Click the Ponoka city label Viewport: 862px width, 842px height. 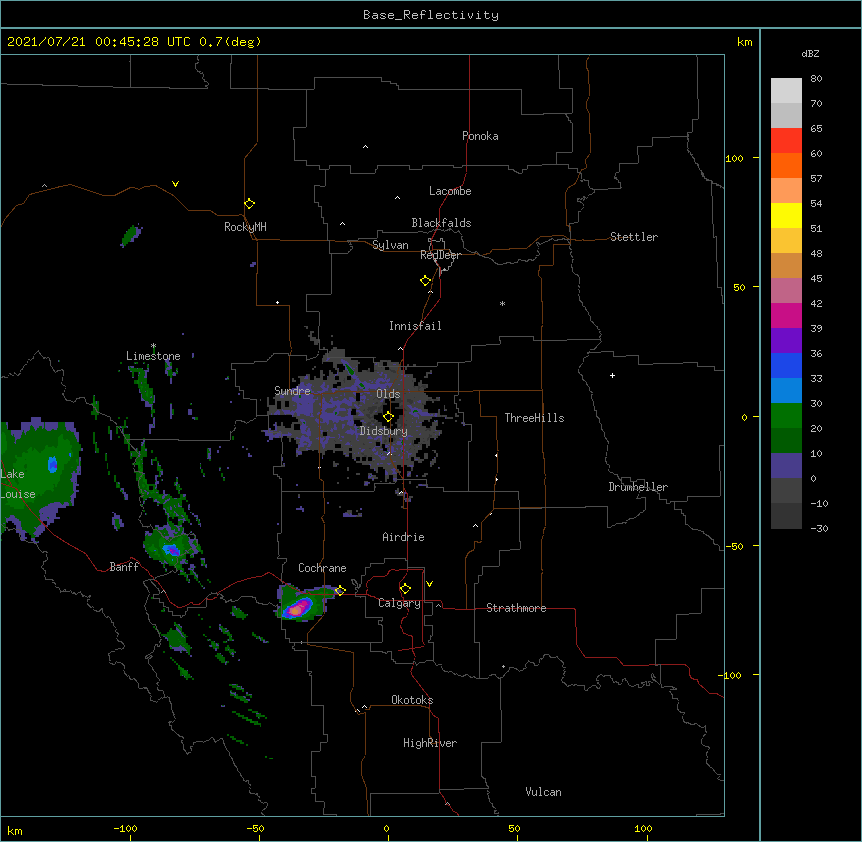[480, 136]
